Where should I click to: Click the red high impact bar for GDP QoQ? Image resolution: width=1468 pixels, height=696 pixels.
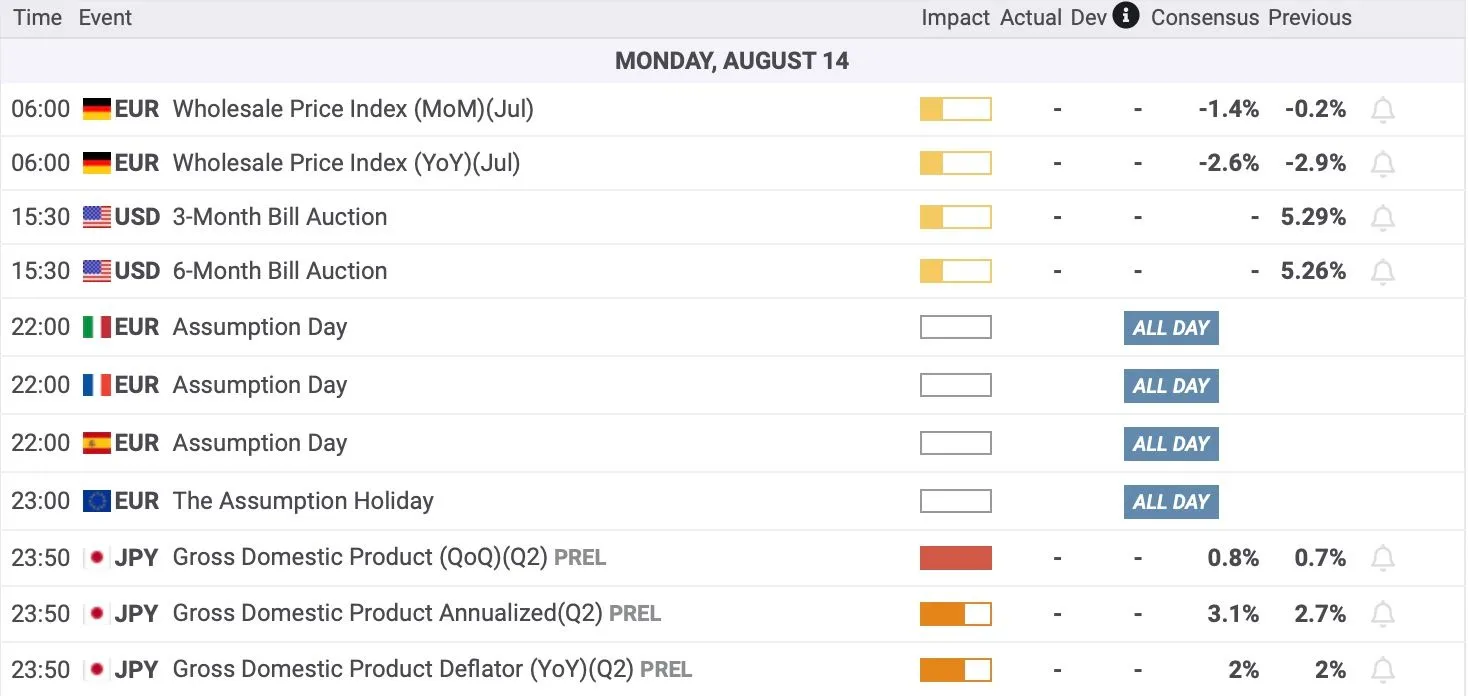click(956, 558)
